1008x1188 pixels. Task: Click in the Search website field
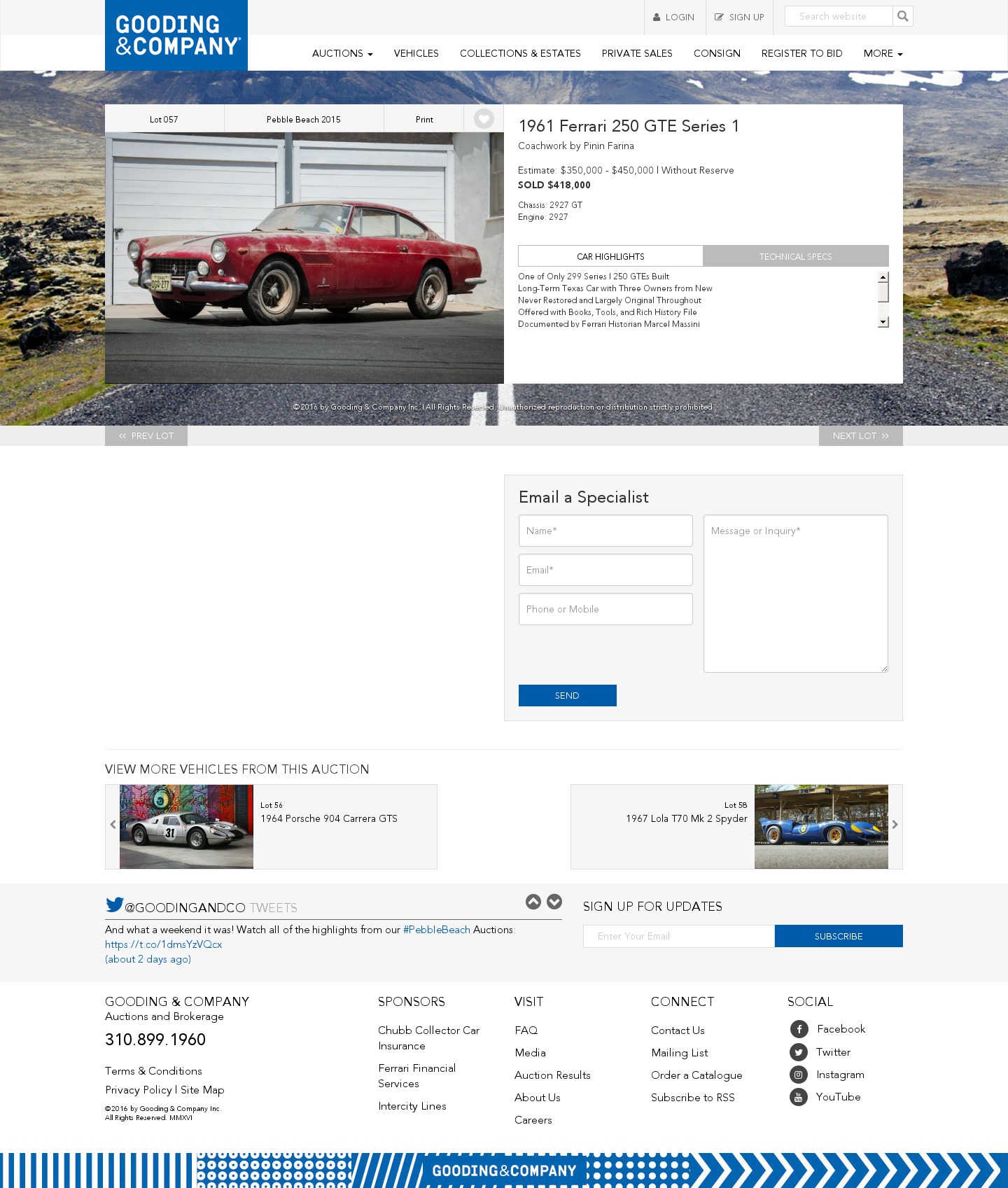coord(839,16)
